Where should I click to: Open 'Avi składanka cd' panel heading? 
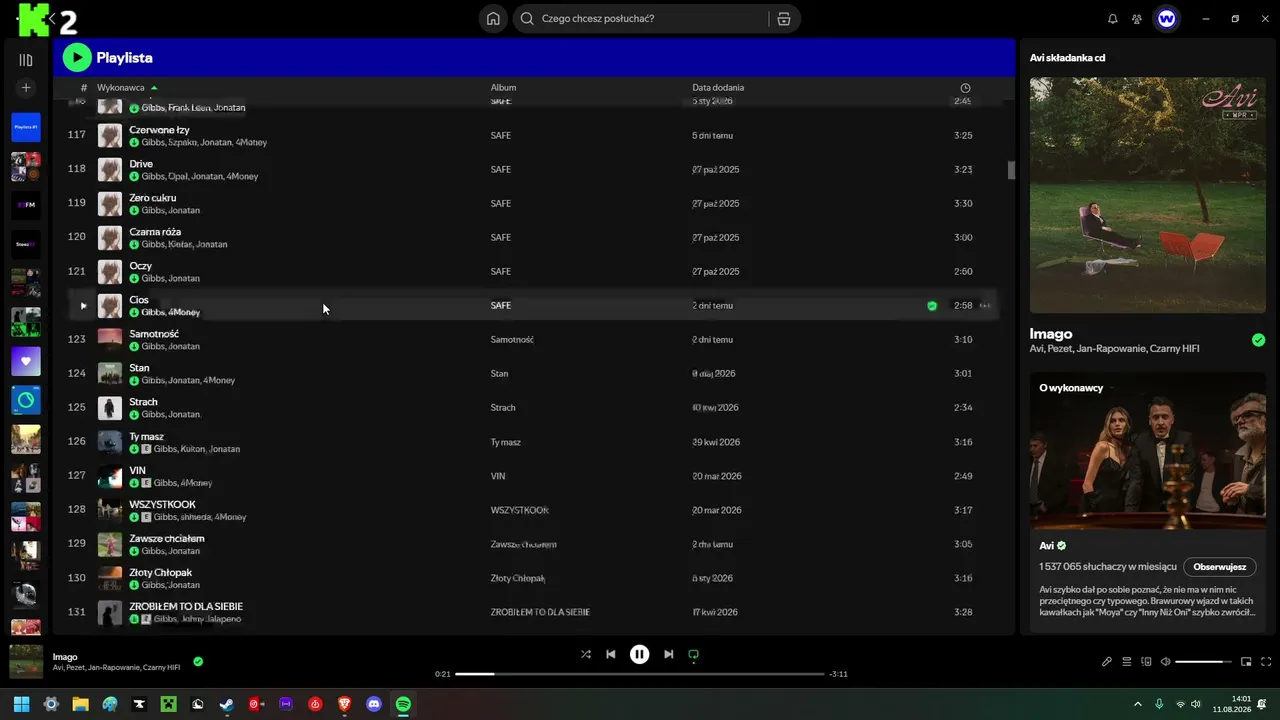coord(1067,58)
